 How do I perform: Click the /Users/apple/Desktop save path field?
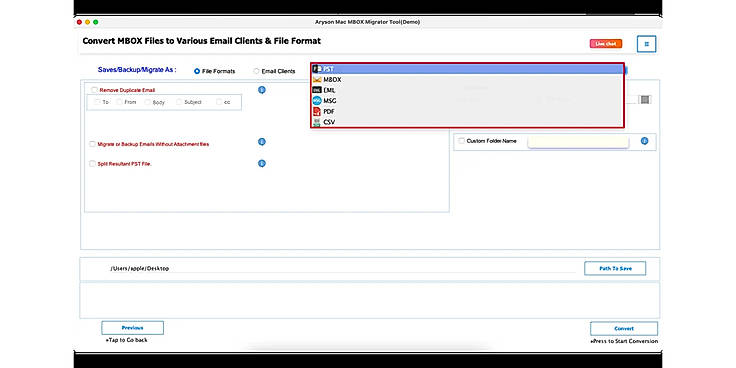pyautogui.click(x=343, y=268)
